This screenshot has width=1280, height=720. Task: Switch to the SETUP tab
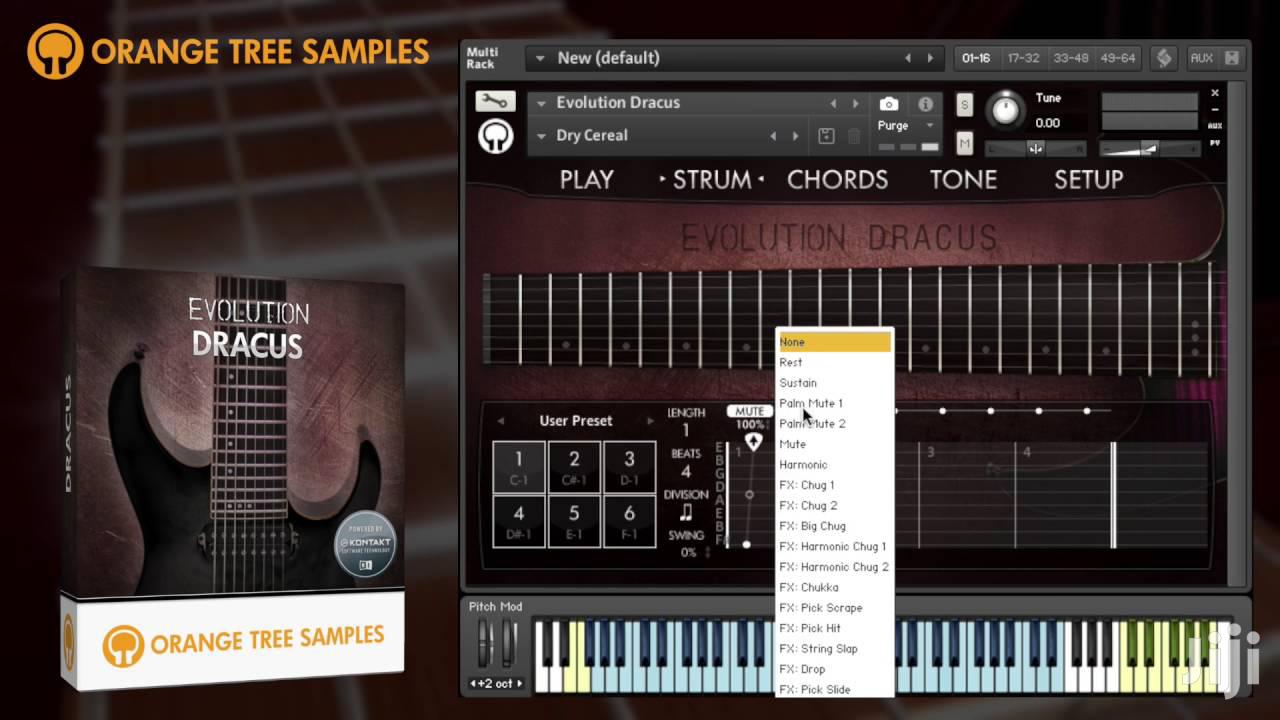tap(1088, 180)
